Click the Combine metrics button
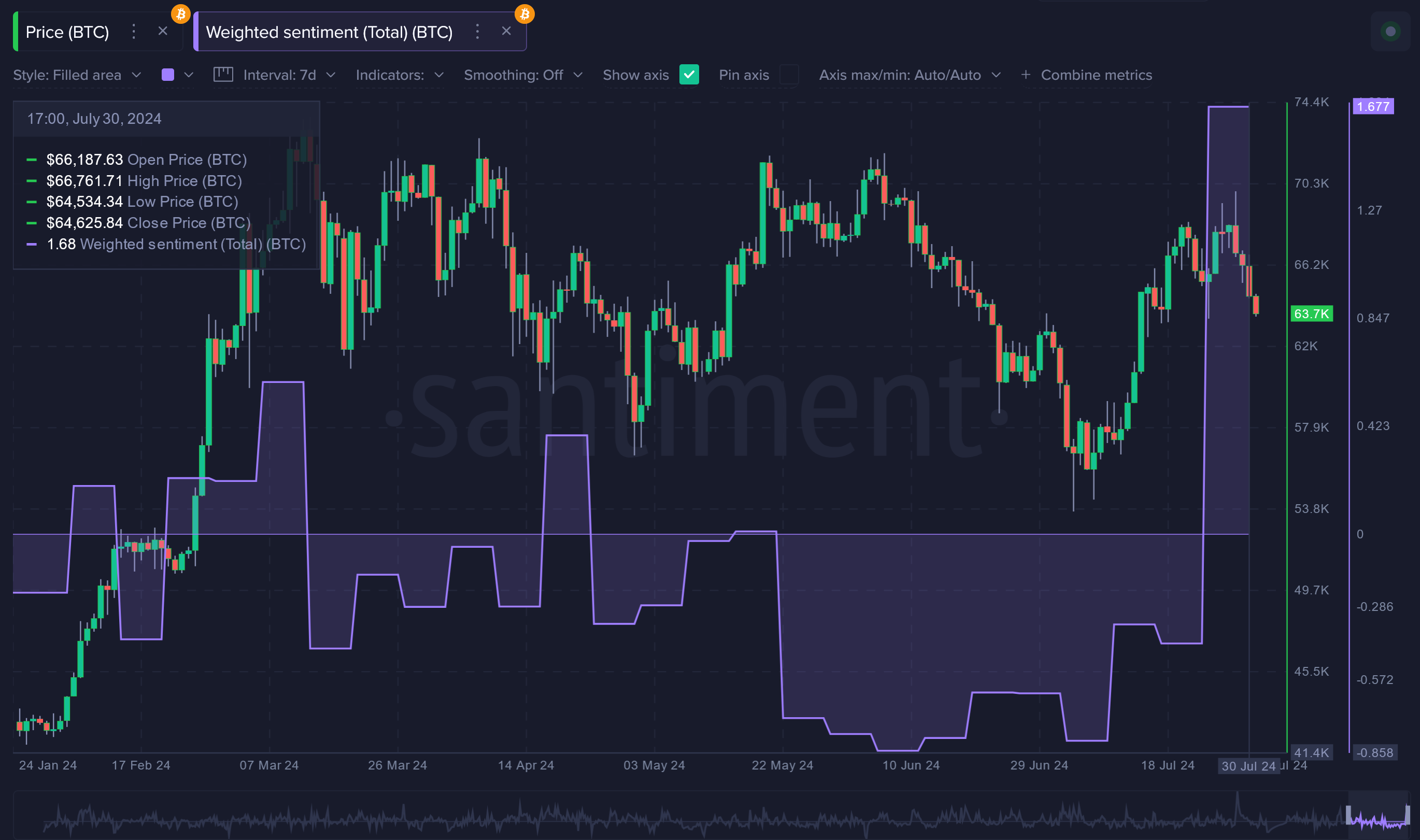The width and height of the screenshot is (1420, 840). coord(1096,75)
